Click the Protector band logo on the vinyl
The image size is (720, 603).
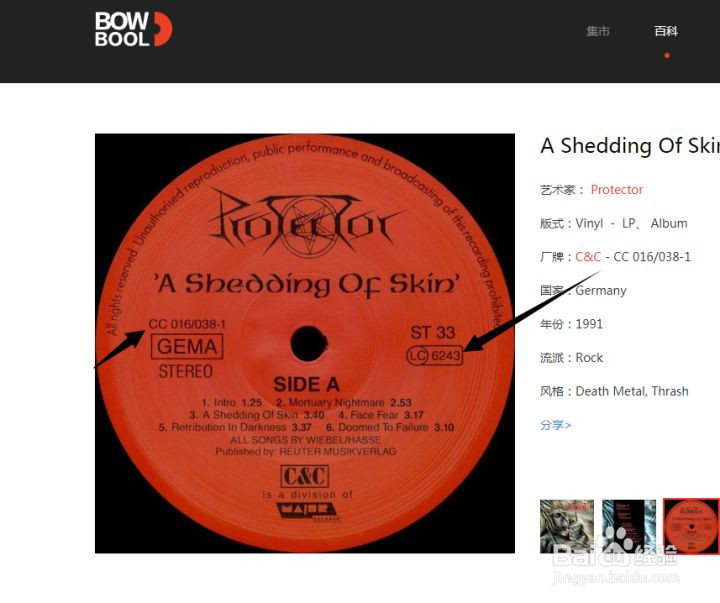click(x=305, y=221)
